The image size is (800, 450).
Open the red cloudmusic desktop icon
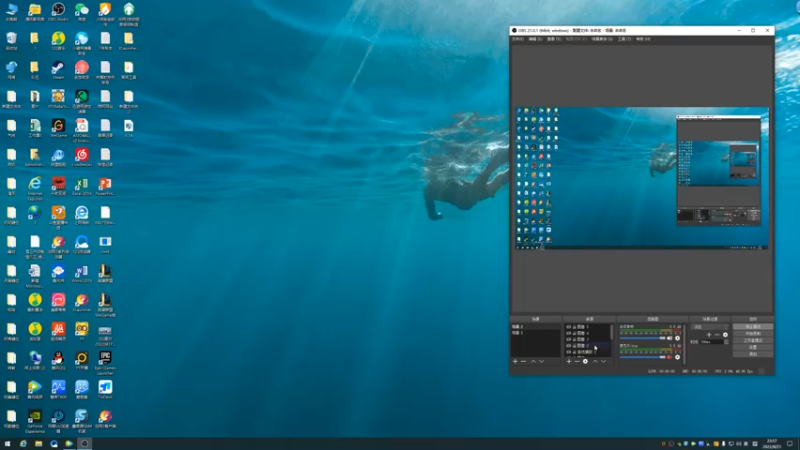(x=82, y=157)
